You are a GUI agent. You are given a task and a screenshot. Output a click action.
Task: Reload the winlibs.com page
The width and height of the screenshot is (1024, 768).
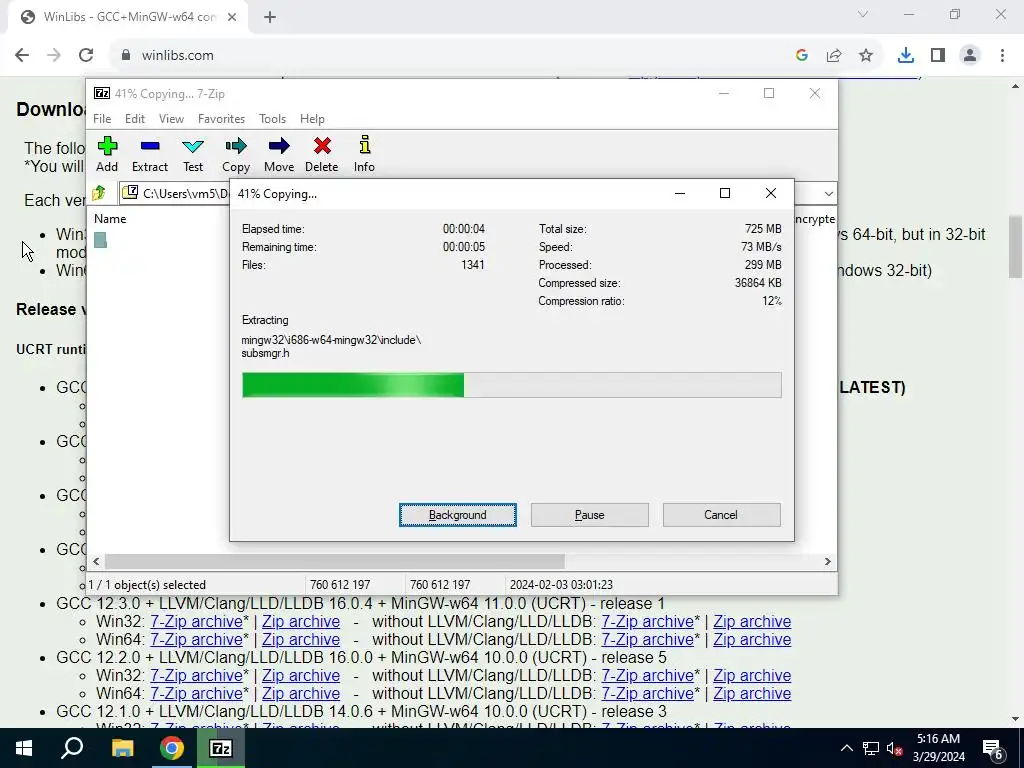(86, 55)
